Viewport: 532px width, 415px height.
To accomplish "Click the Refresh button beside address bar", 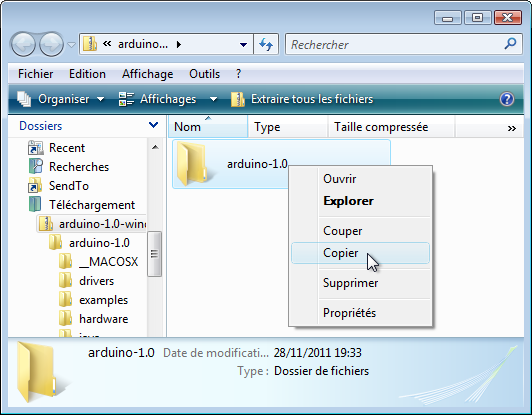I will pos(266,44).
